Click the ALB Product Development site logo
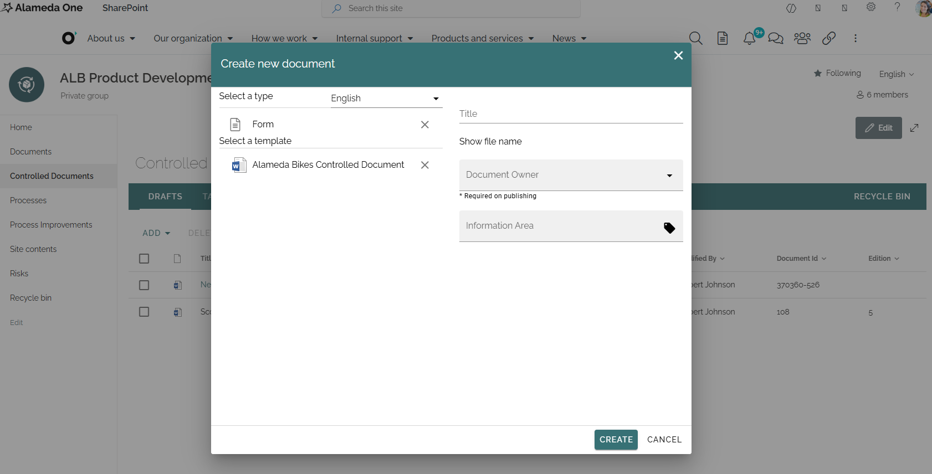 click(x=27, y=84)
